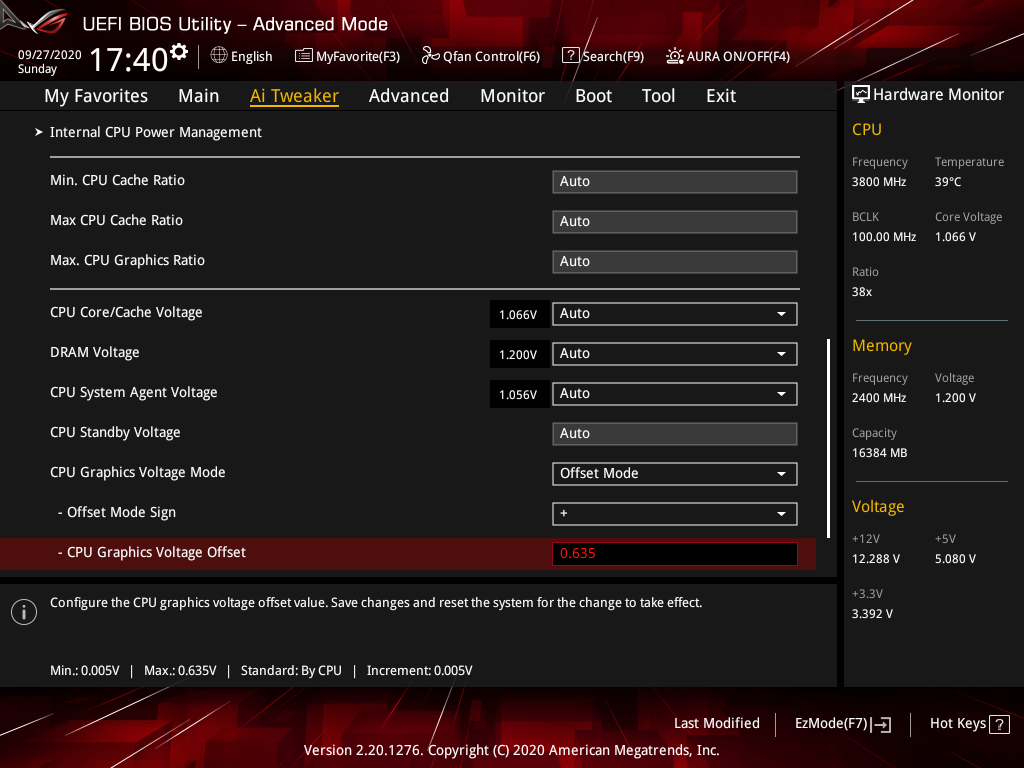Image resolution: width=1024 pixels, height=768 pixels.
Task: Open the Tool tab
Action: click(x=658, y=96)
